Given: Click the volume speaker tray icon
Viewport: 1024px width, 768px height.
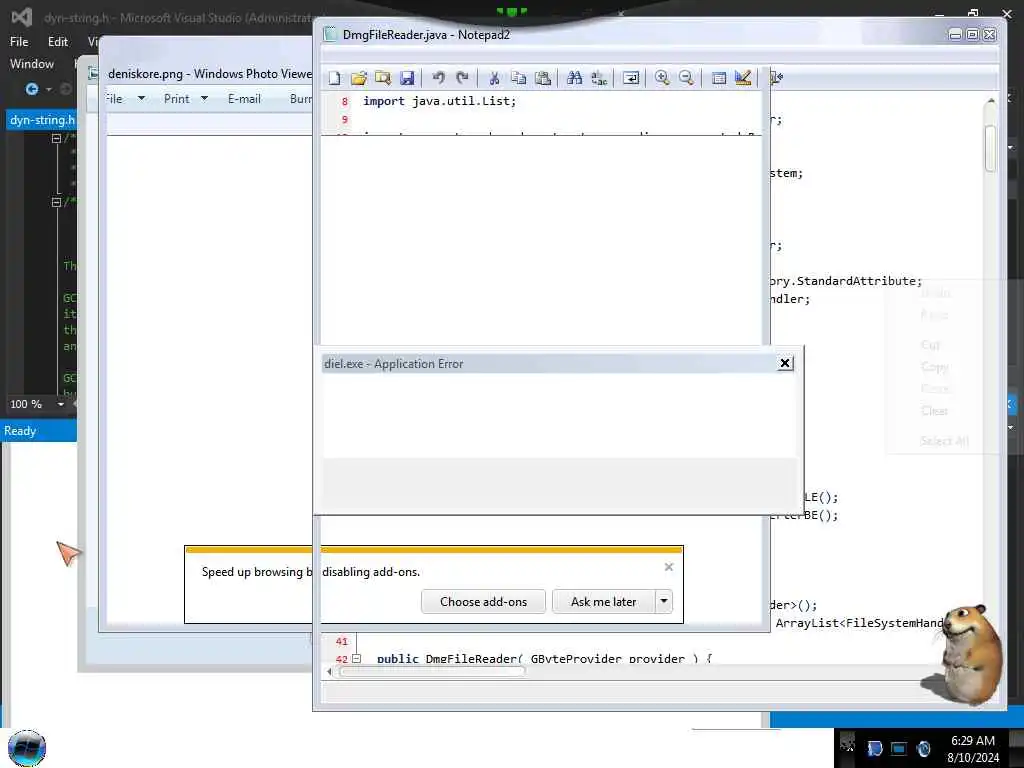Looking at the screenshot, I should 923,748.
